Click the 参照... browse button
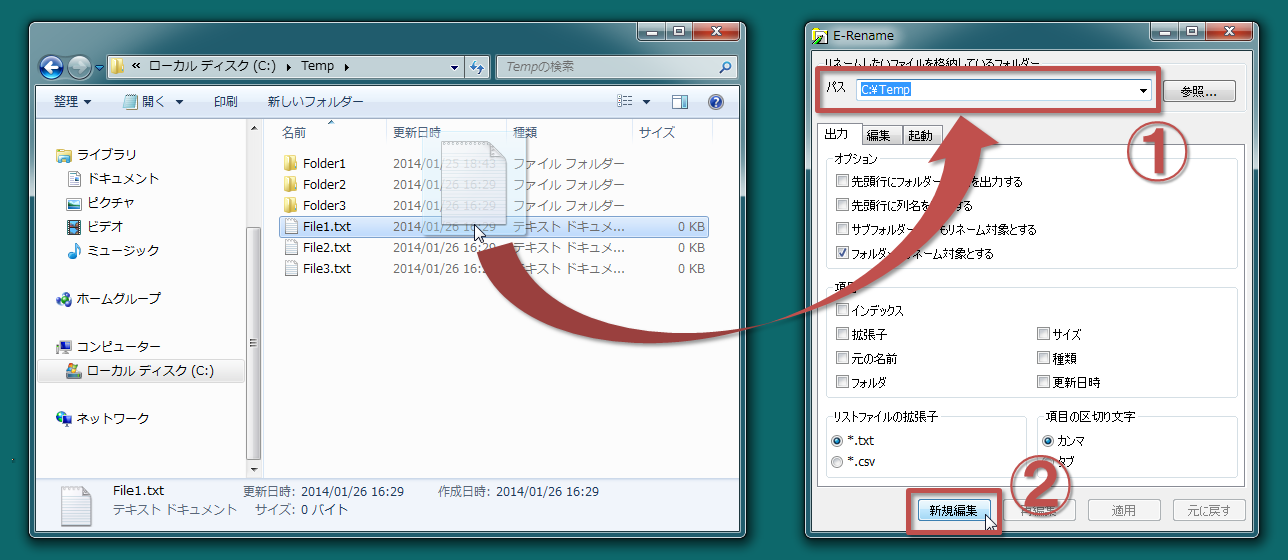Image resolution: width=1288 pixels, height=560 pixels. 1198,91
